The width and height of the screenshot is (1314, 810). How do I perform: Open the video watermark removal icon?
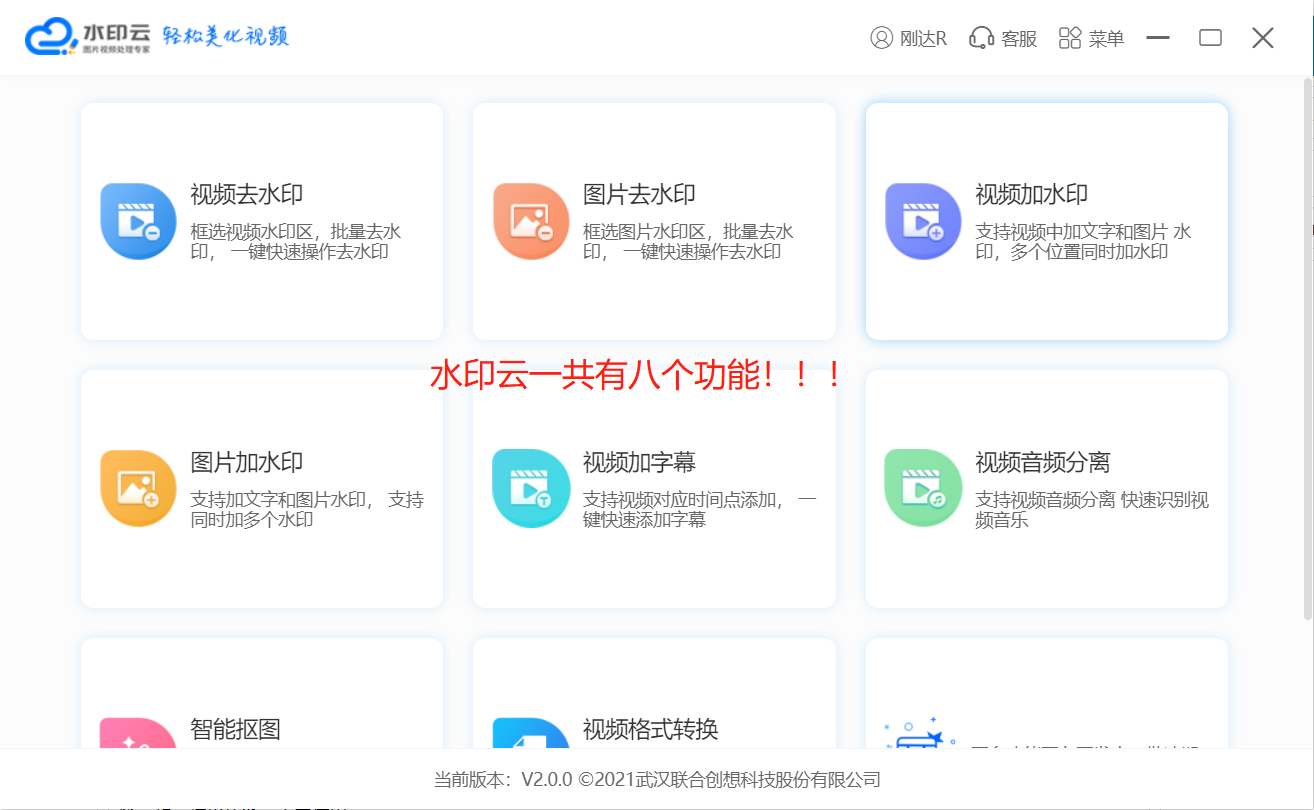point(138,221)
